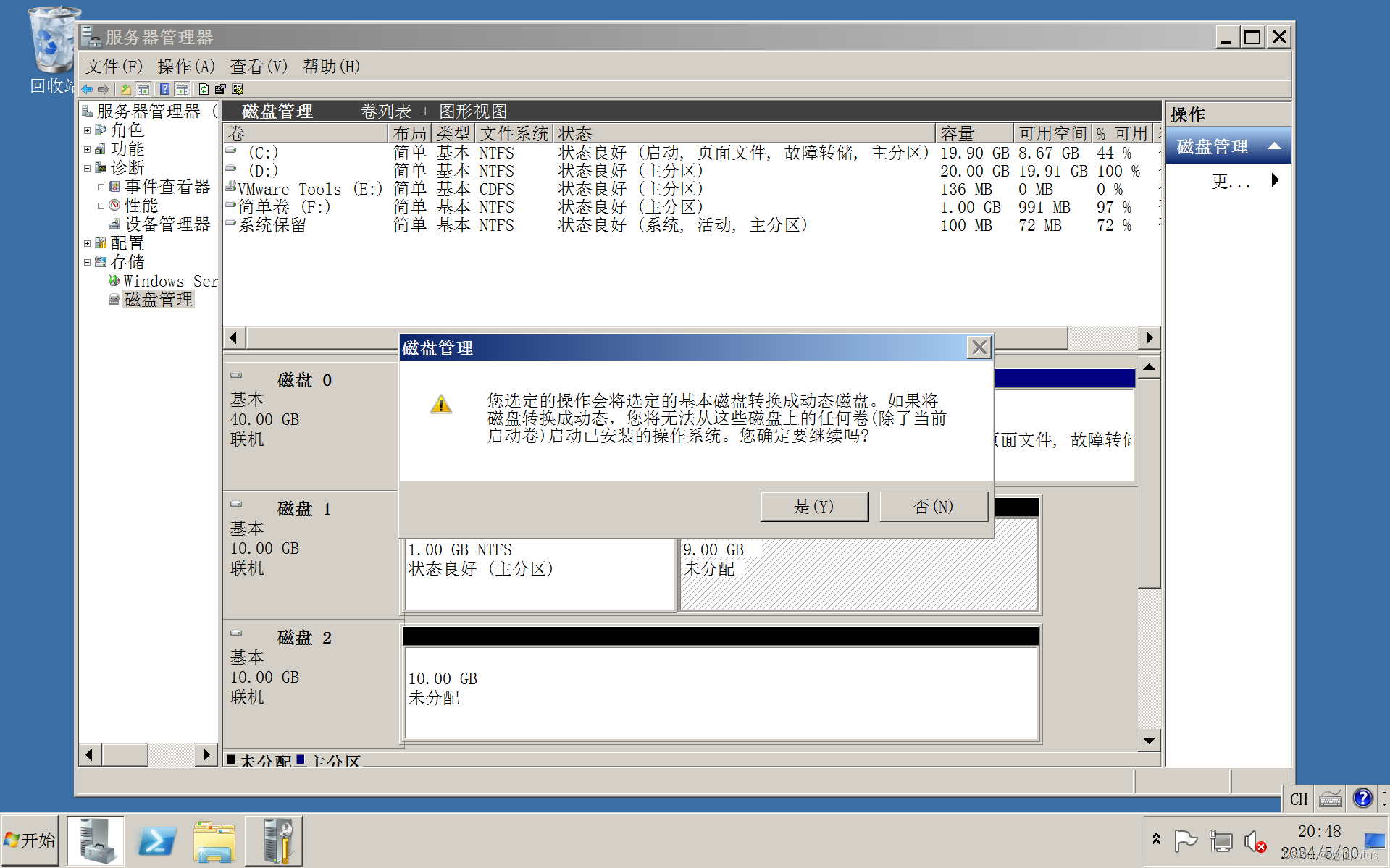
Task: Open the Recycle Bin on the desktop
Action: pos(53,51)
